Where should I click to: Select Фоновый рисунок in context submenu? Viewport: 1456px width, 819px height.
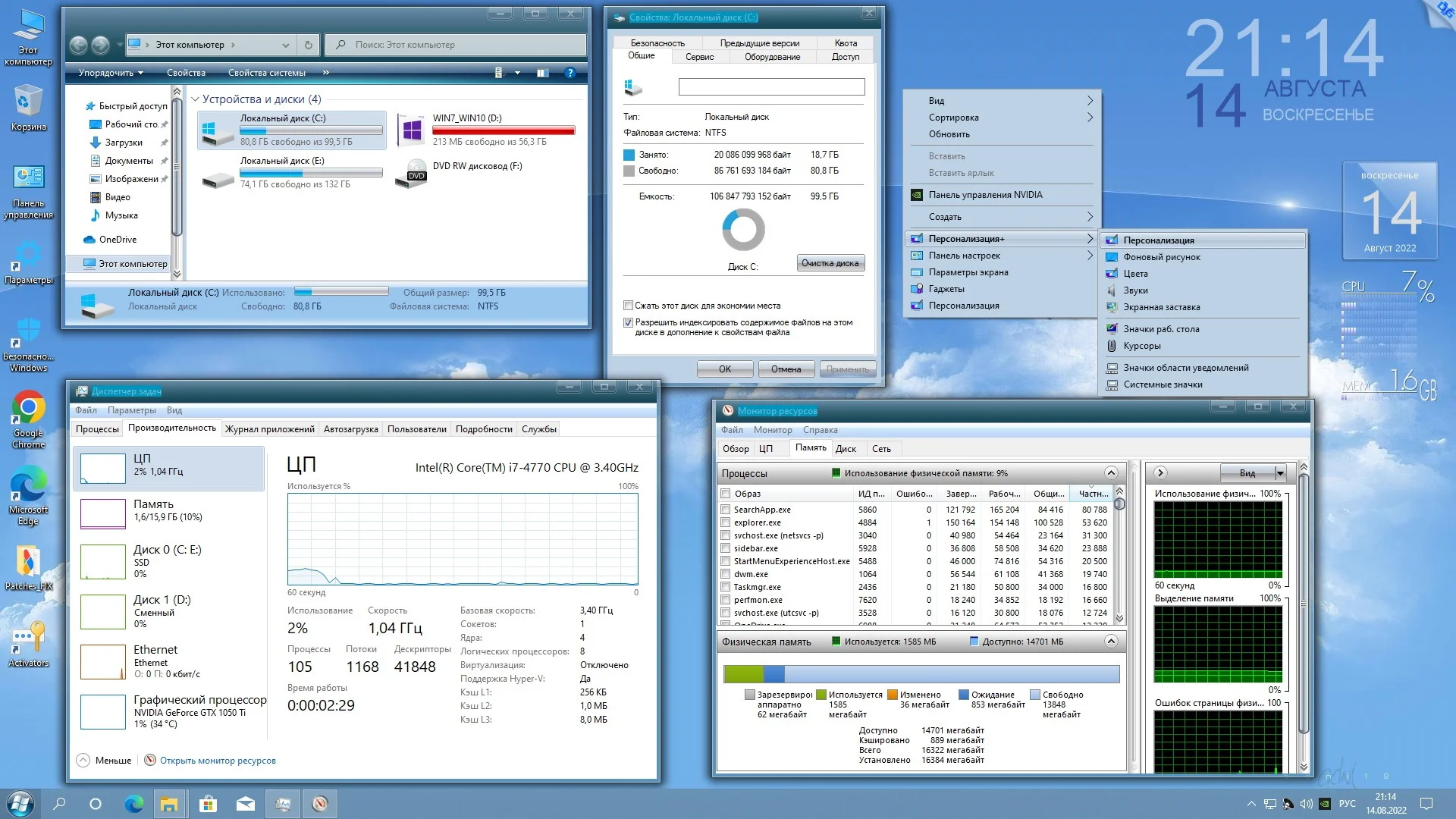1161,257
